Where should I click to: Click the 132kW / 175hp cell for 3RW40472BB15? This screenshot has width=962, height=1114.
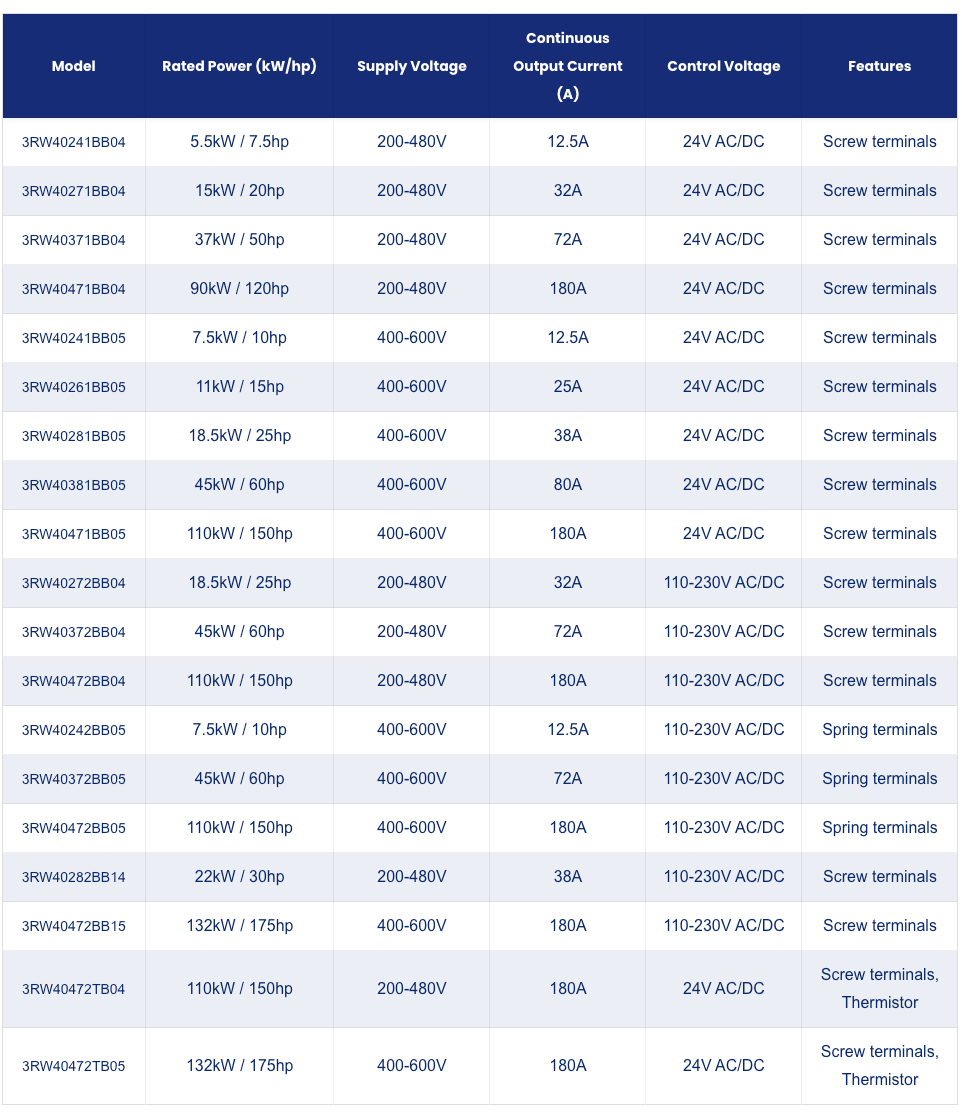point(239,926)
